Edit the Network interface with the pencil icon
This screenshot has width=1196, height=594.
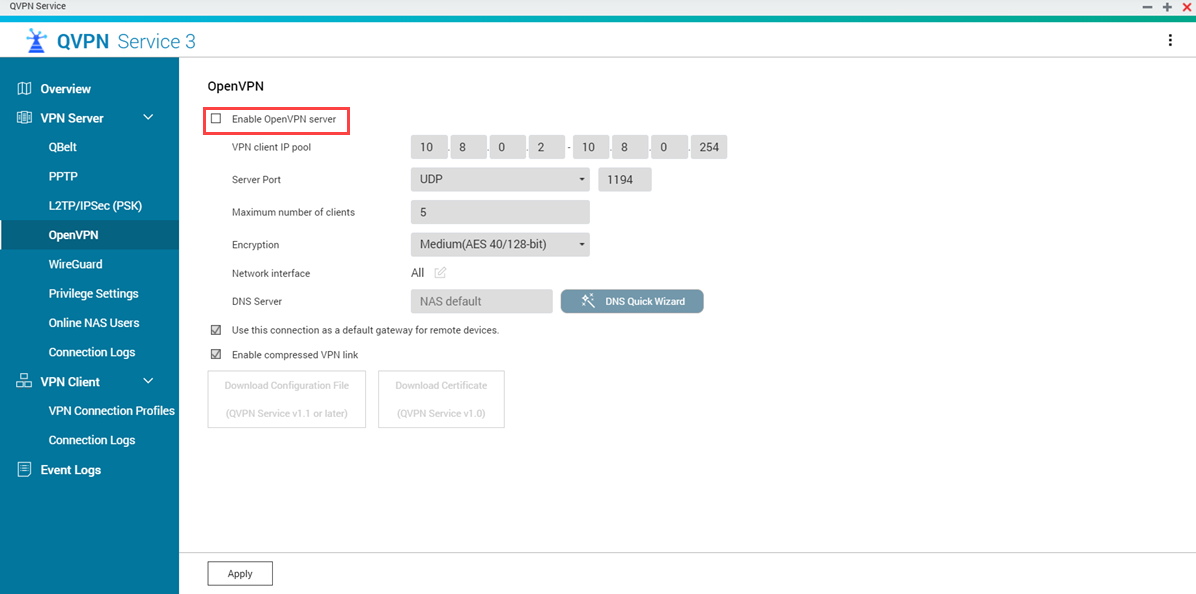pos(440,273)
